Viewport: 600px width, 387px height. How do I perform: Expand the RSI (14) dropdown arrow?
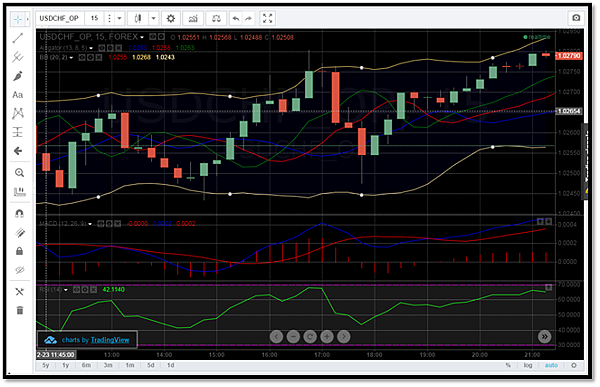click(66, 290)
